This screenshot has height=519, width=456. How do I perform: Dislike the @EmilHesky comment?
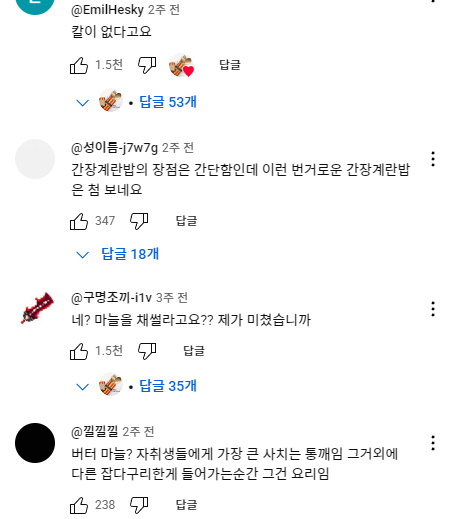[x=147, y=65]
